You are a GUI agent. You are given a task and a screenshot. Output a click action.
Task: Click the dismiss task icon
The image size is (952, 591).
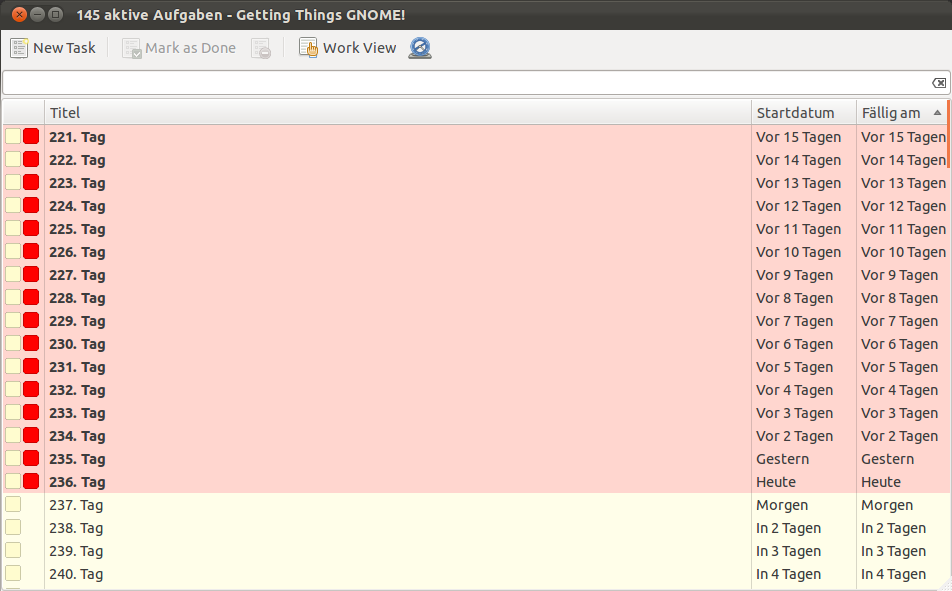261,48
